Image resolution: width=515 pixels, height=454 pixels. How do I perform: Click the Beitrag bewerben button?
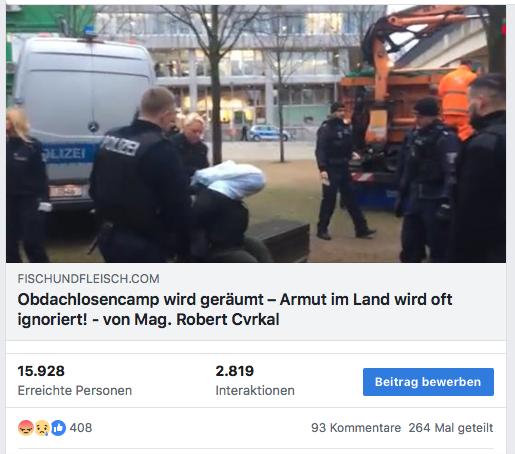[x=428, y=382]
